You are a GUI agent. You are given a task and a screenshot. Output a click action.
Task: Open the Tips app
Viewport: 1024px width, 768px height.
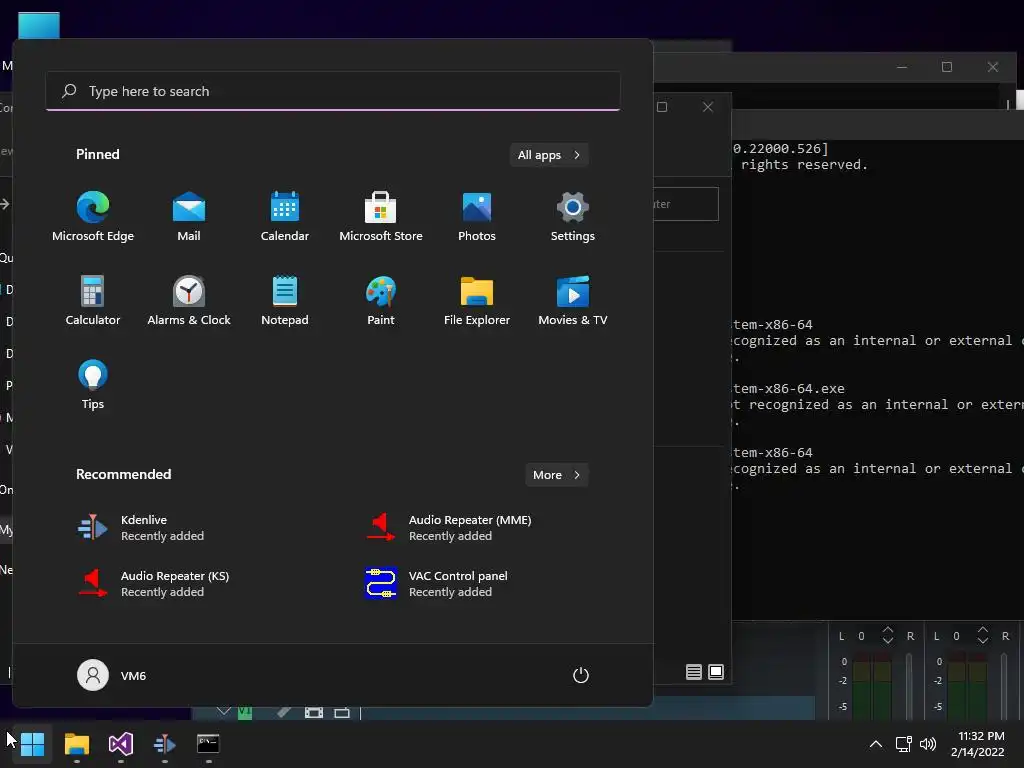coord(93,385)
